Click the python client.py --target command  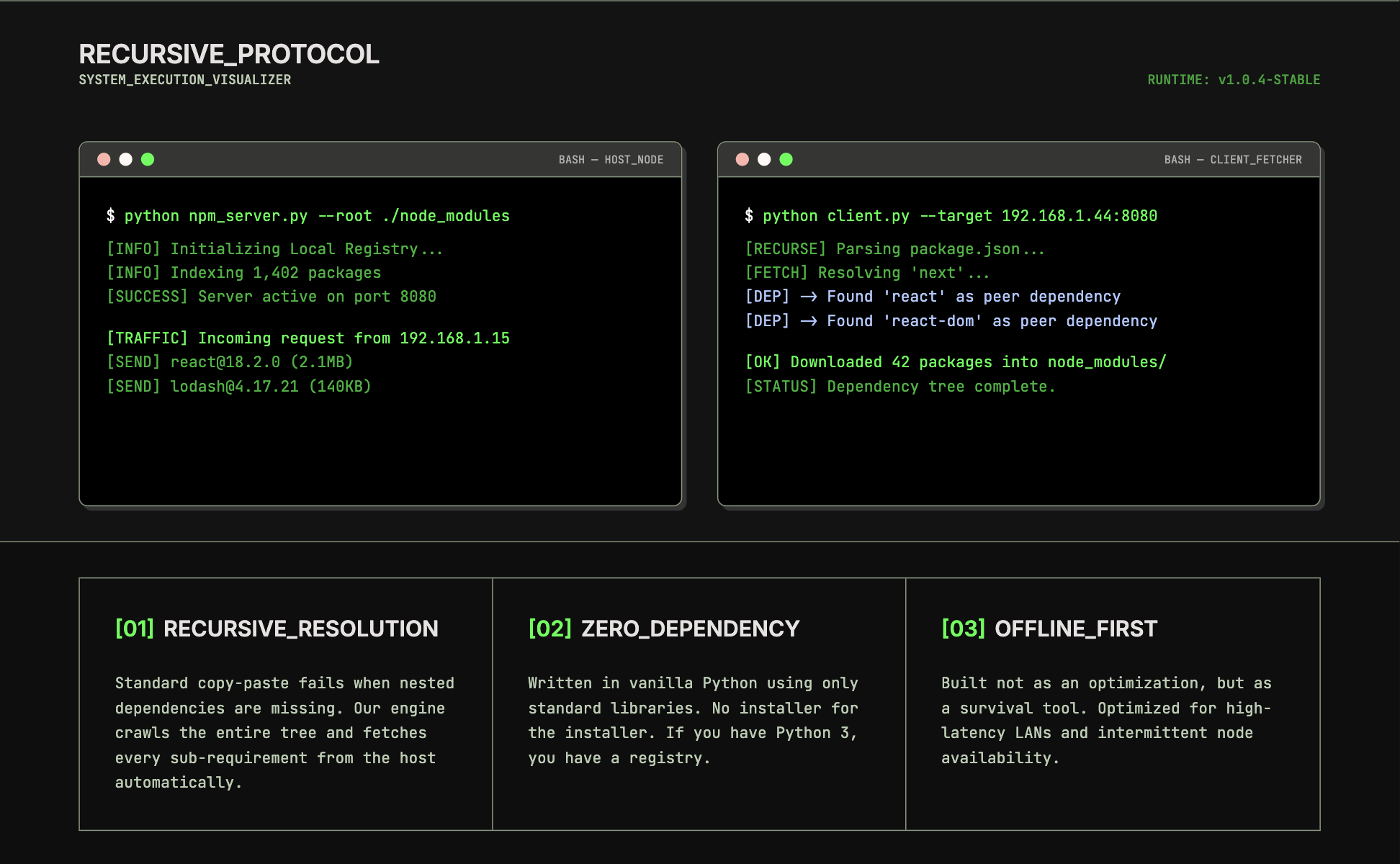click(x=951, y=216)
